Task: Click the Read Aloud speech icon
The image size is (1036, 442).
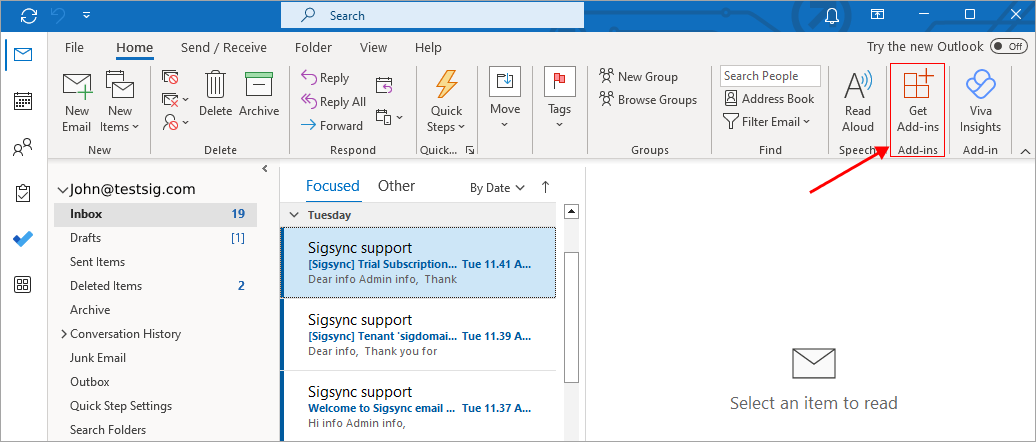Action: pyautogui.click(x=858, y=100)
